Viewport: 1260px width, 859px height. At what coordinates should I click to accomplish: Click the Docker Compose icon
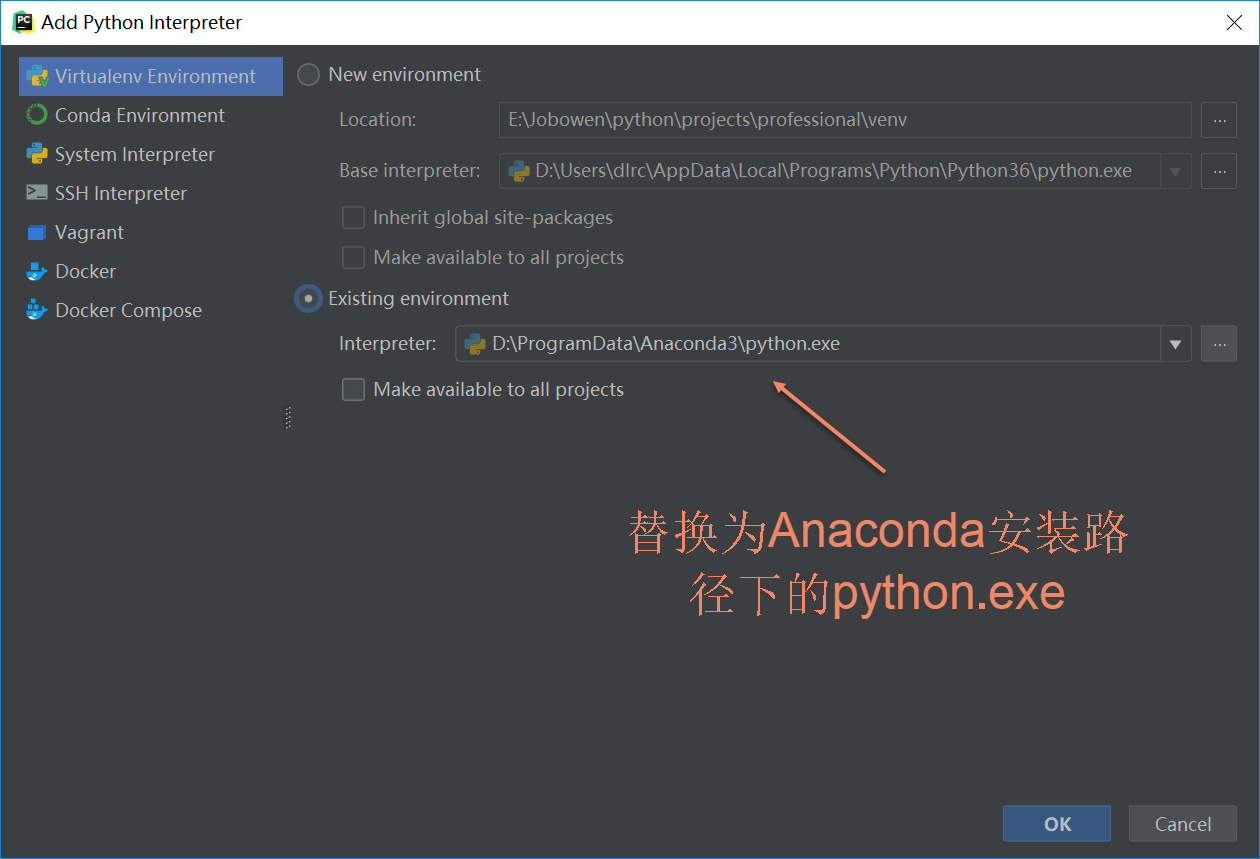pyautogui.click(x=37, y=310)
